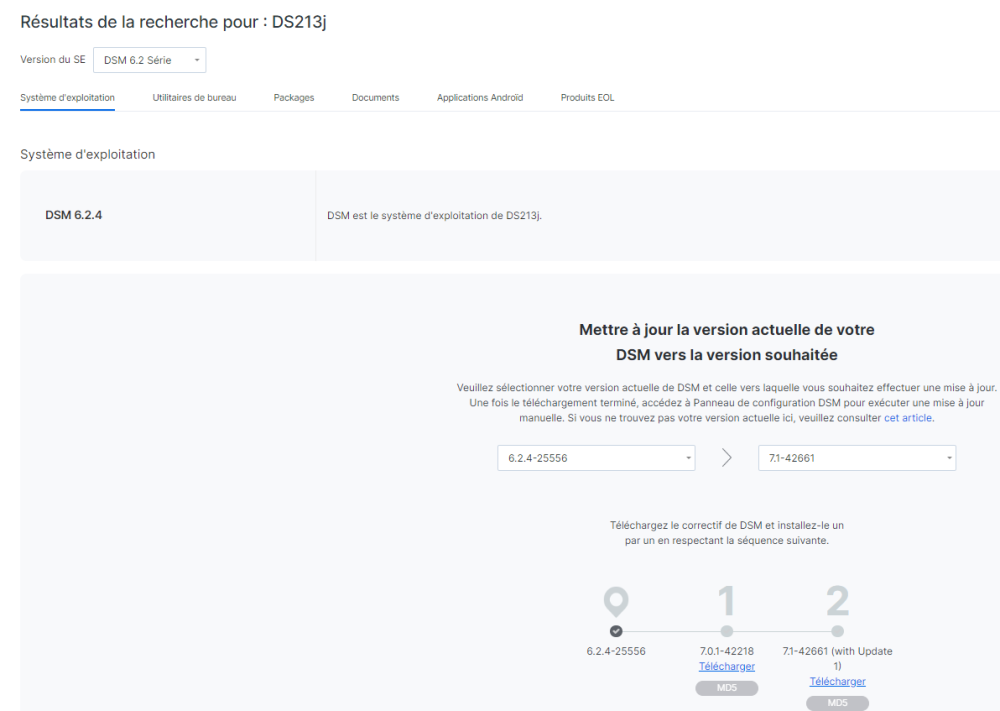
Task: Click the 7.0.1-42218 version label
Action: (726, 651)
